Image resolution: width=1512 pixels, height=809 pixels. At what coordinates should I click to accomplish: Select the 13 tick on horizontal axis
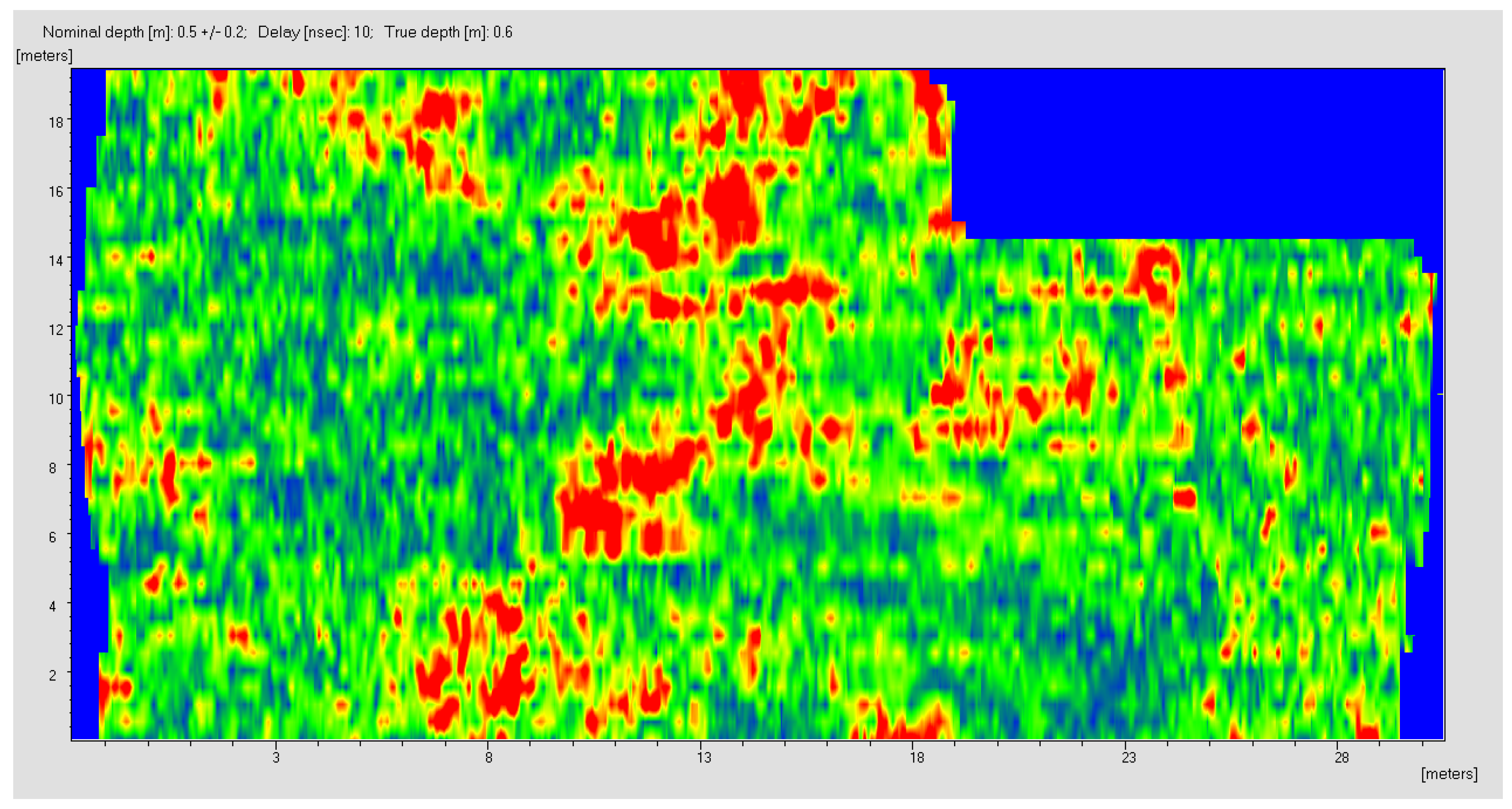(x=703, y=757)
